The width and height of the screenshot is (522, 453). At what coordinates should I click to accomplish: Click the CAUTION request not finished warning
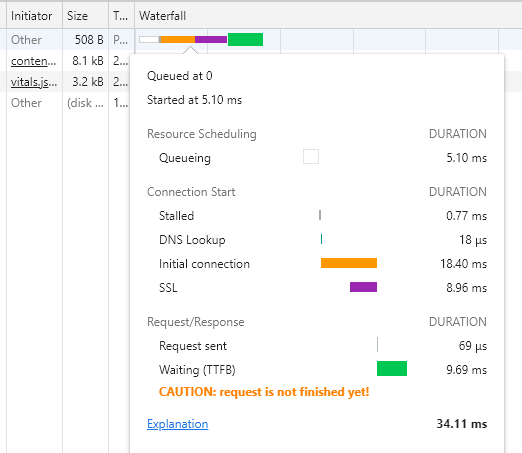coord(264,392)
